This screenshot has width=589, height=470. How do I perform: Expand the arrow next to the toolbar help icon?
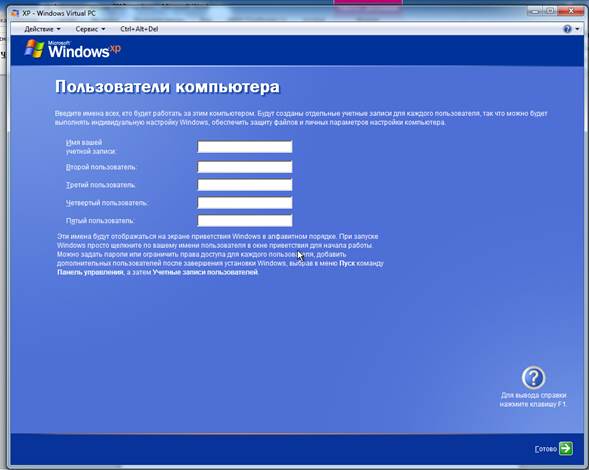click(577, 29)
